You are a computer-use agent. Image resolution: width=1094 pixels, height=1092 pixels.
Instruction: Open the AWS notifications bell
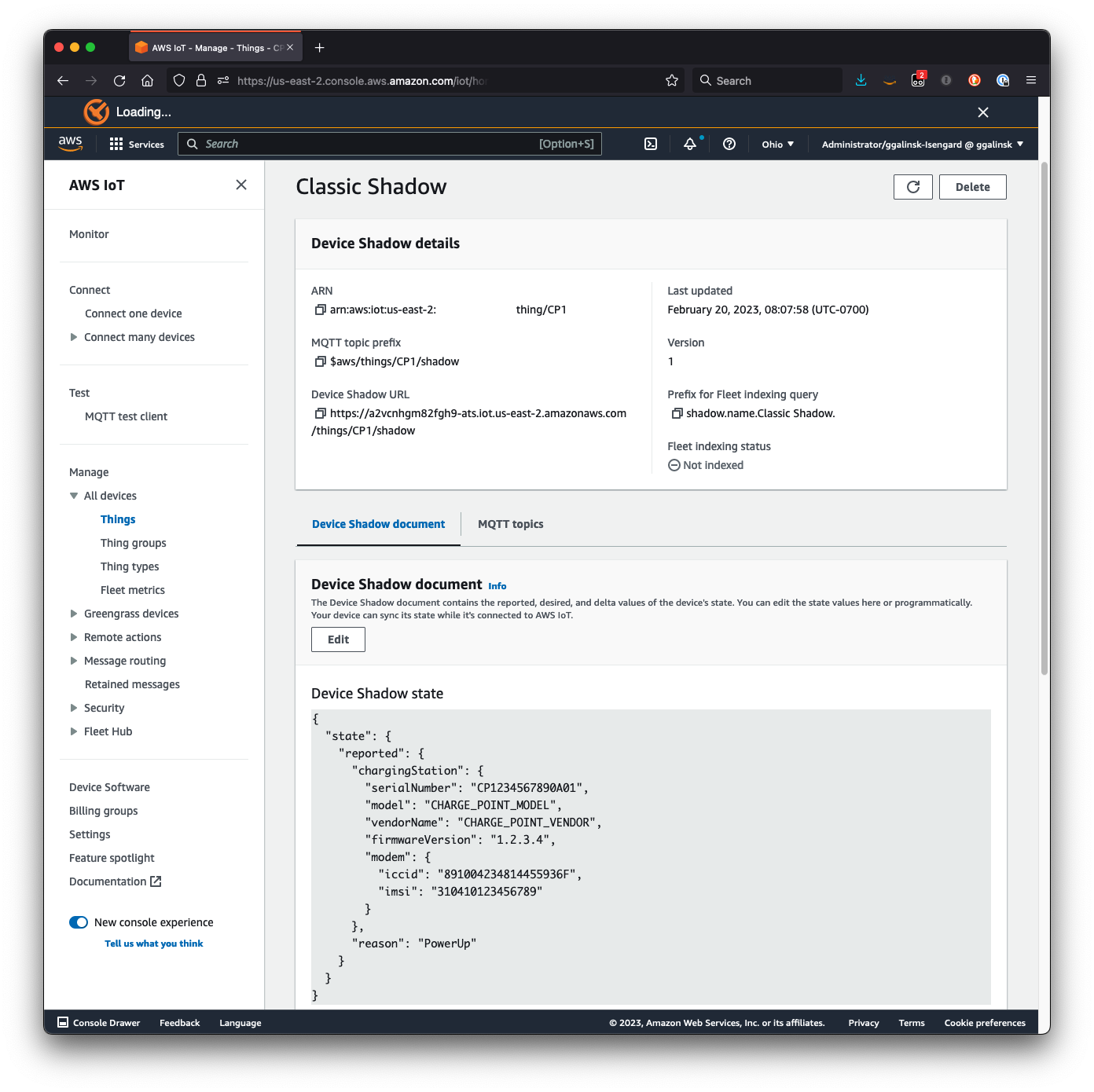tap(689, 144)
